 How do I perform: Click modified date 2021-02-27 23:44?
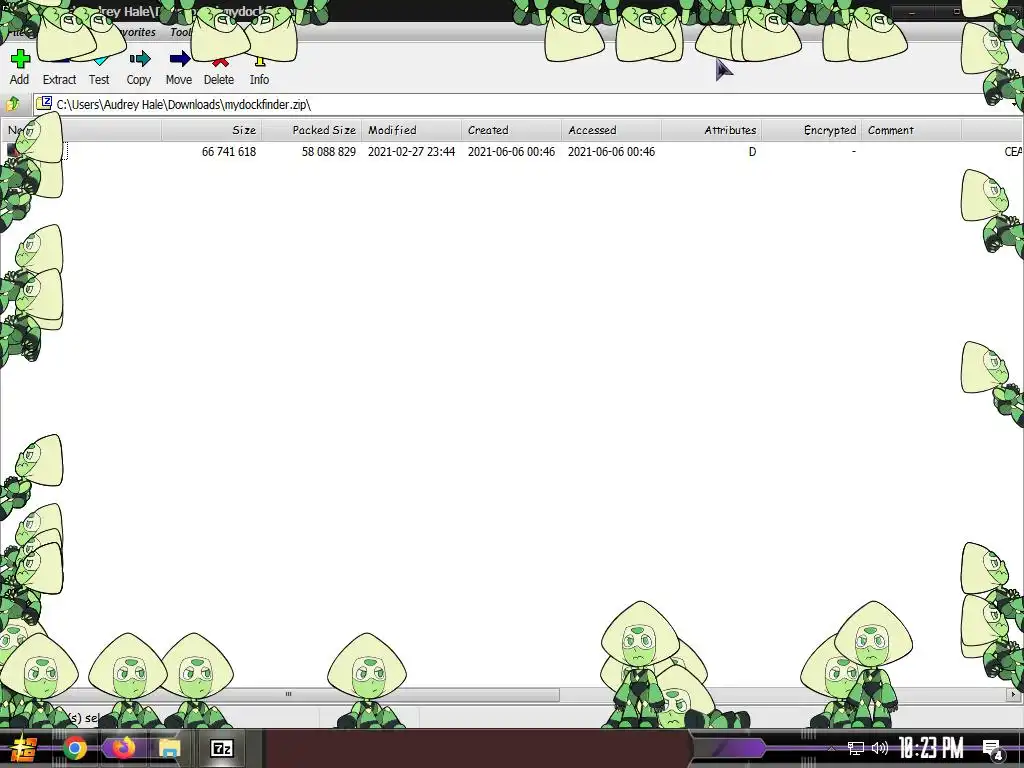(x=411, y=152)
